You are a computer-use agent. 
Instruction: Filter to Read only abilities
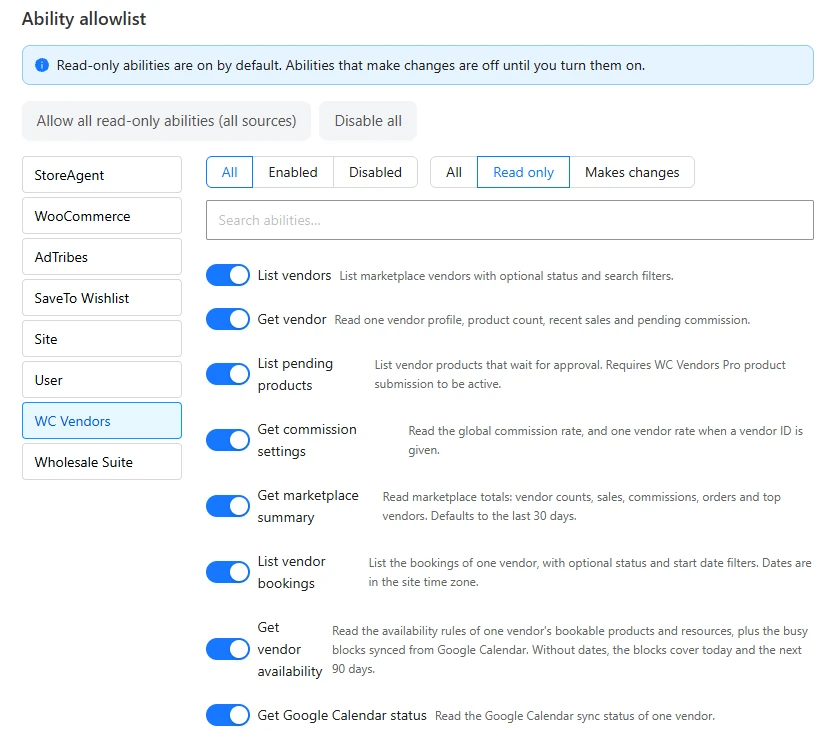point(524,172)
